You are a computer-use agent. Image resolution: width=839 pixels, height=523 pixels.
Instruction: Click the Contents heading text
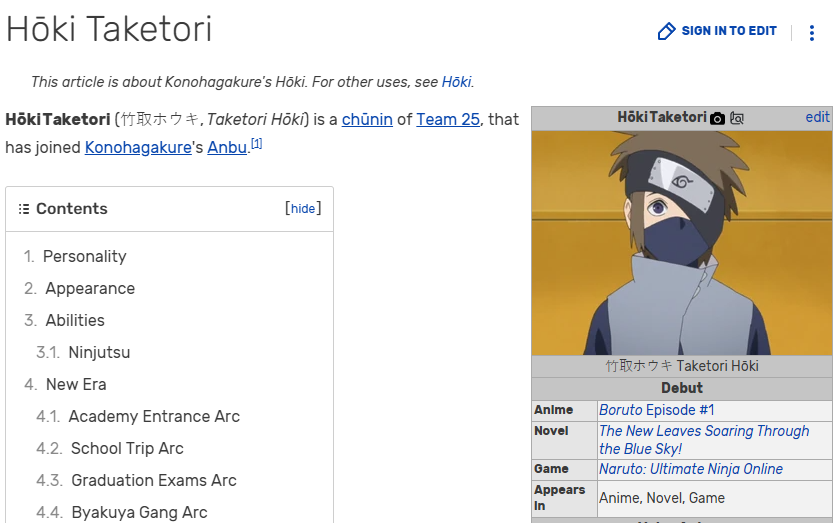click(x=72, y=209)
